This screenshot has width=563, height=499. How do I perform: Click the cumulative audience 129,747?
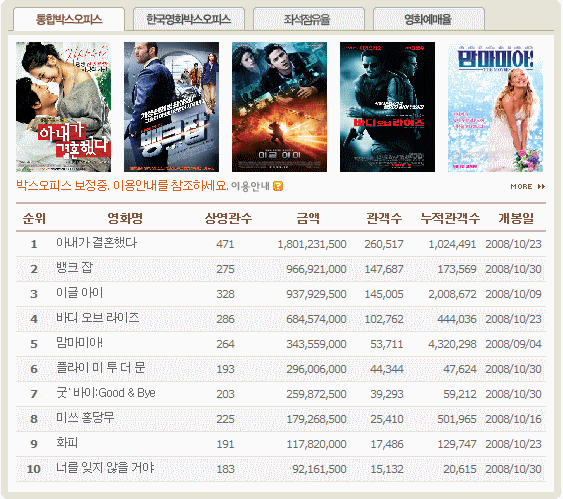[x=457, y=444]
